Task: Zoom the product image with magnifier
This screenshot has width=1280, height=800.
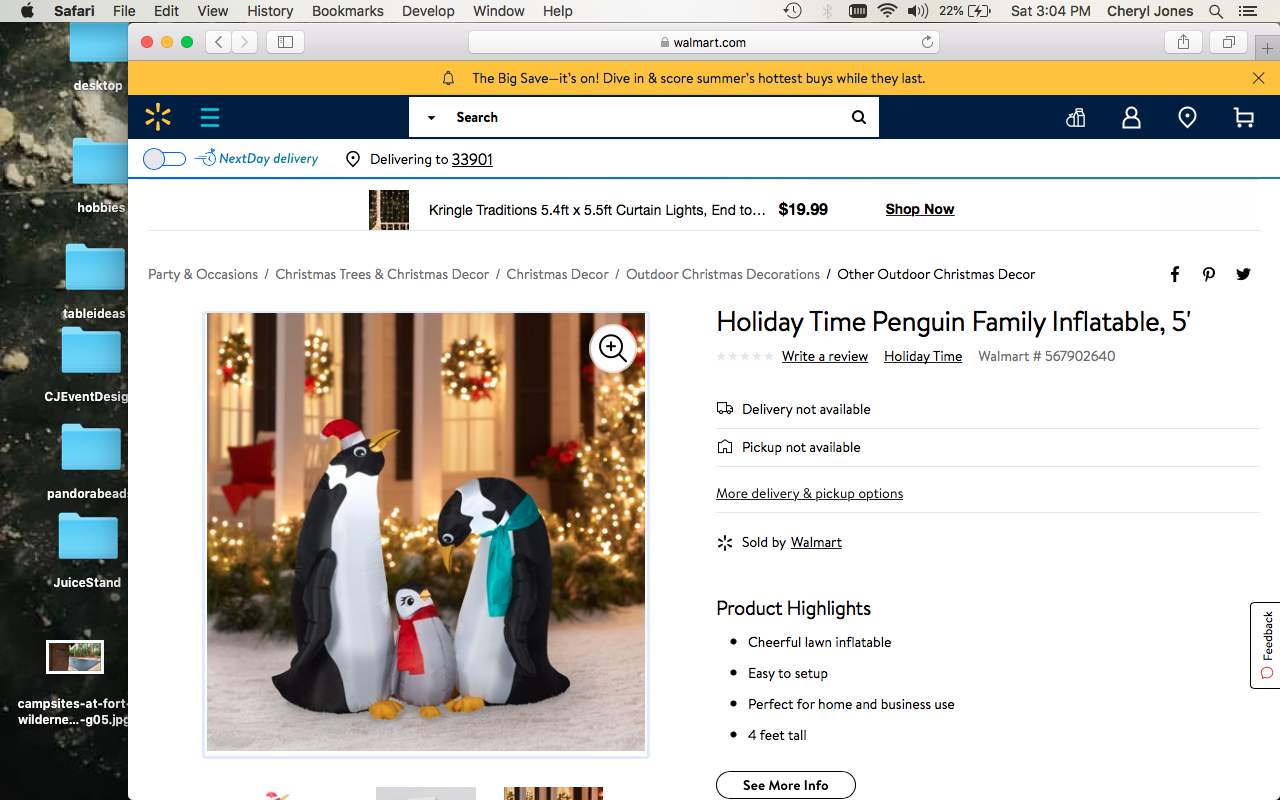Action: click(x=613, y=348)
